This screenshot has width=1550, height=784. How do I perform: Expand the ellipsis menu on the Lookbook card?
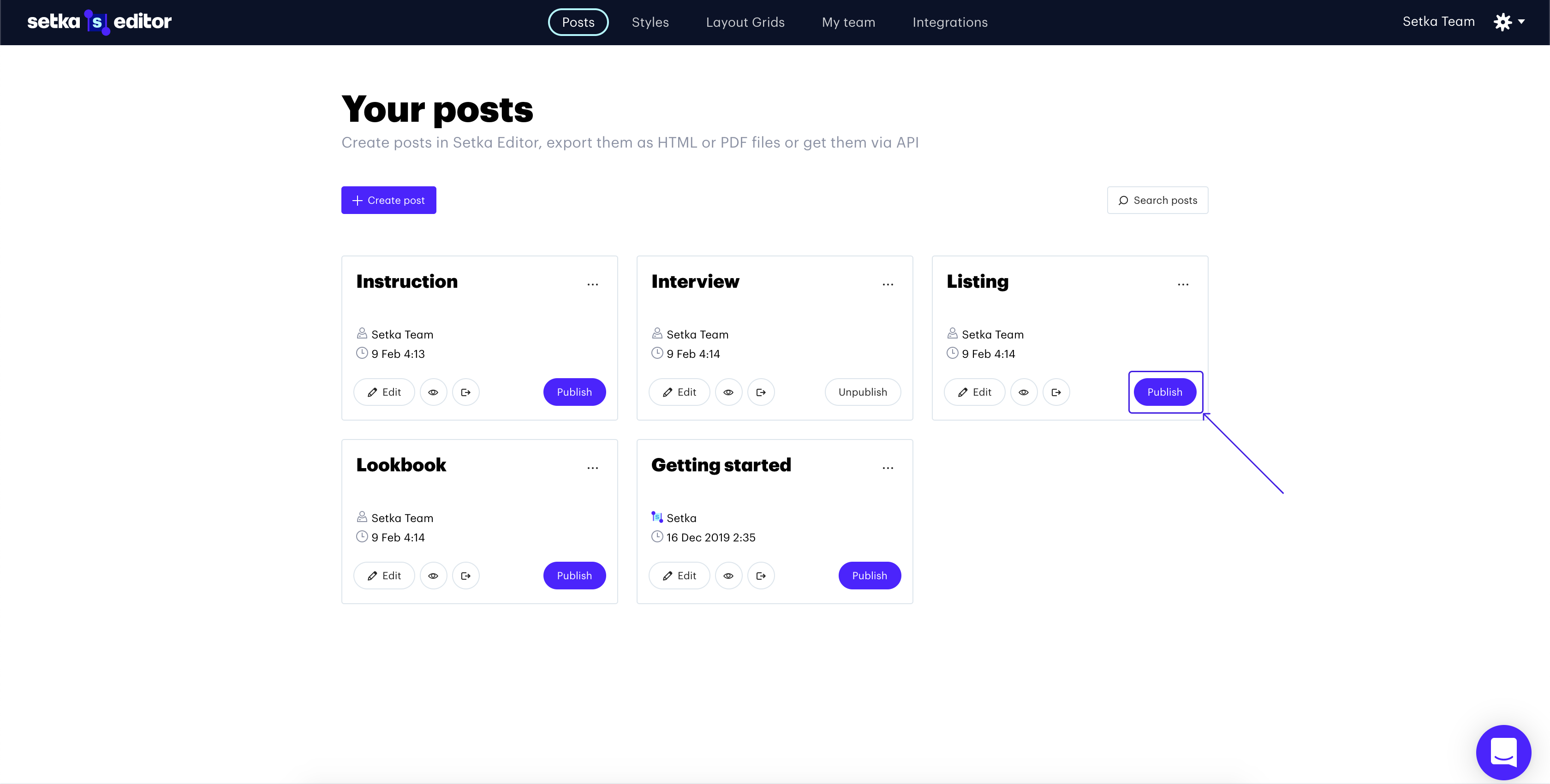click(x=593, y=468)
